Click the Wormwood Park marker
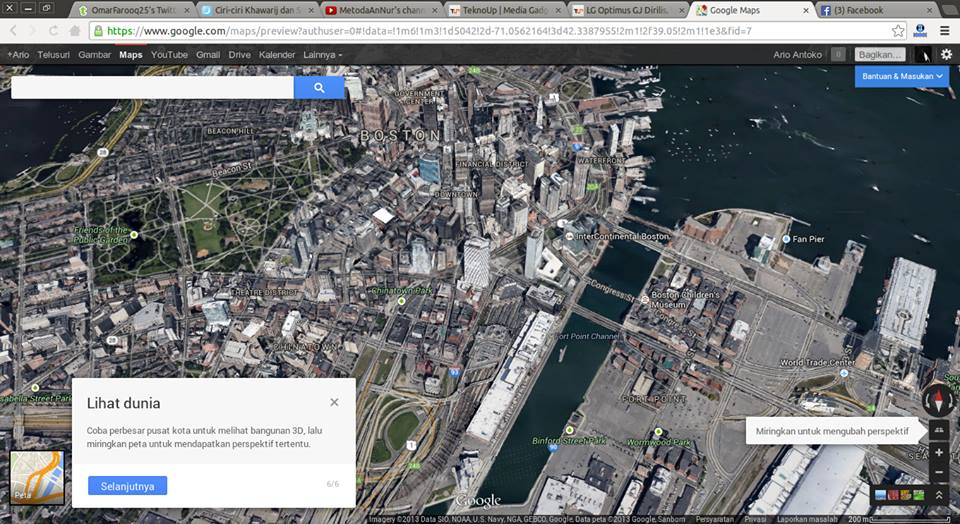This screenshot has width=960, height=524. pos(659,432)
